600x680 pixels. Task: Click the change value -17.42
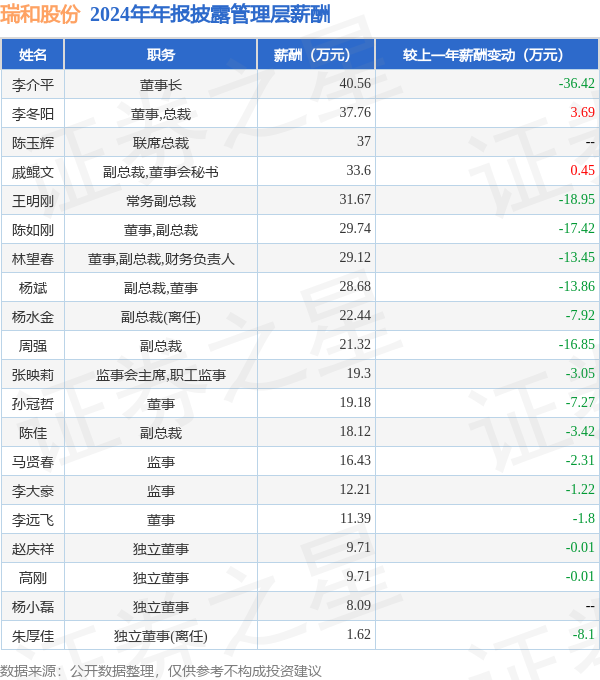click(x=577, y=228)
